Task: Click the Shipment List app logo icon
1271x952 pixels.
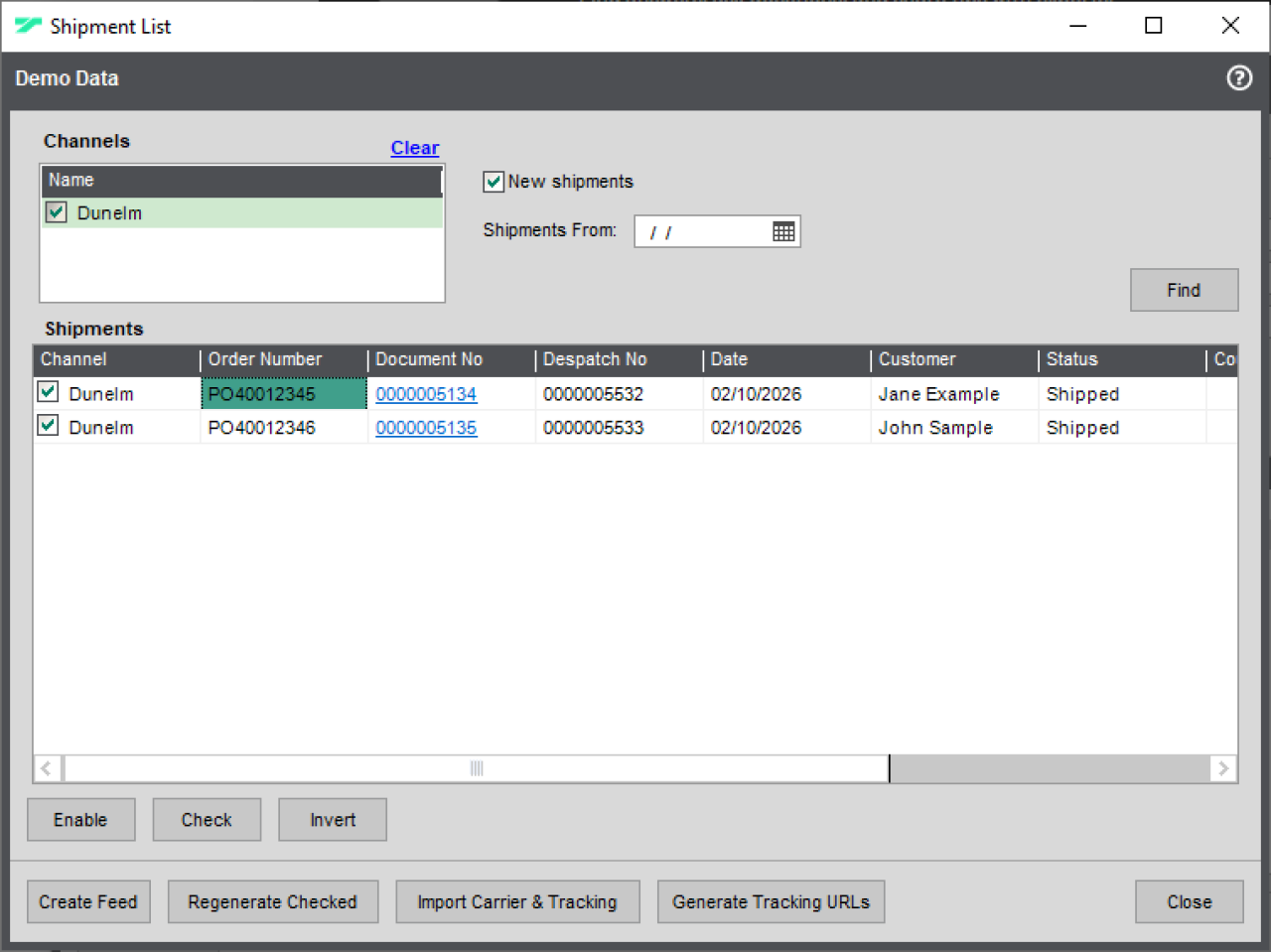Action: point(28,26)
